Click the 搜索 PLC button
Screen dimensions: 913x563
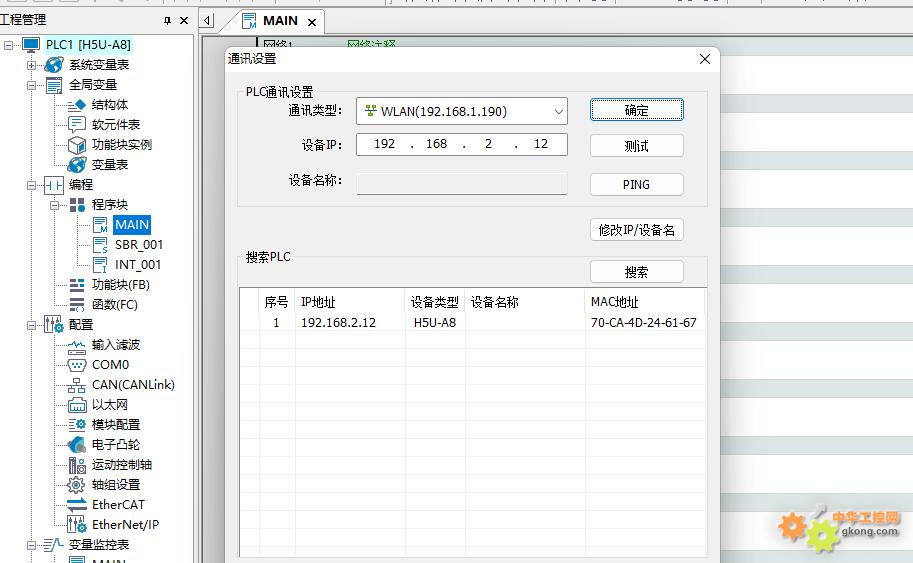click(x=636, y=272)
